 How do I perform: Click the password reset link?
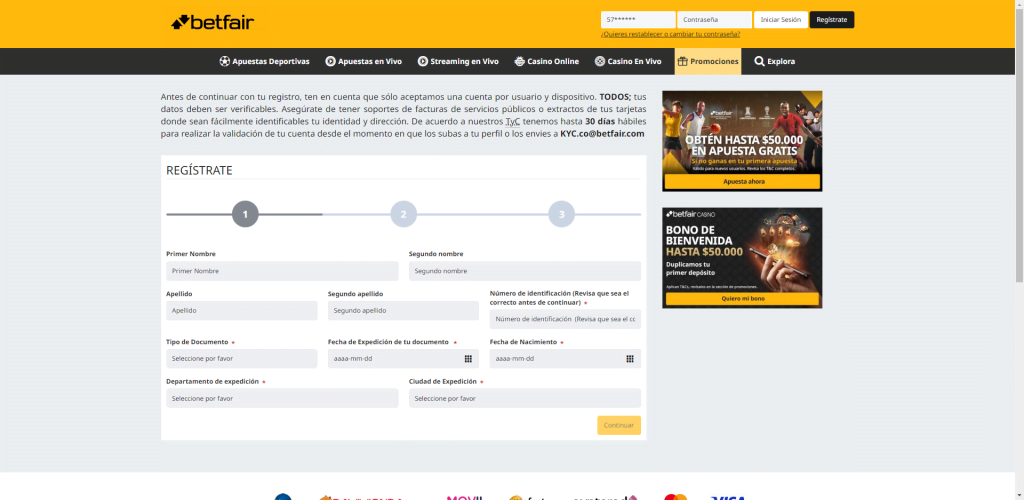point(670,34)
